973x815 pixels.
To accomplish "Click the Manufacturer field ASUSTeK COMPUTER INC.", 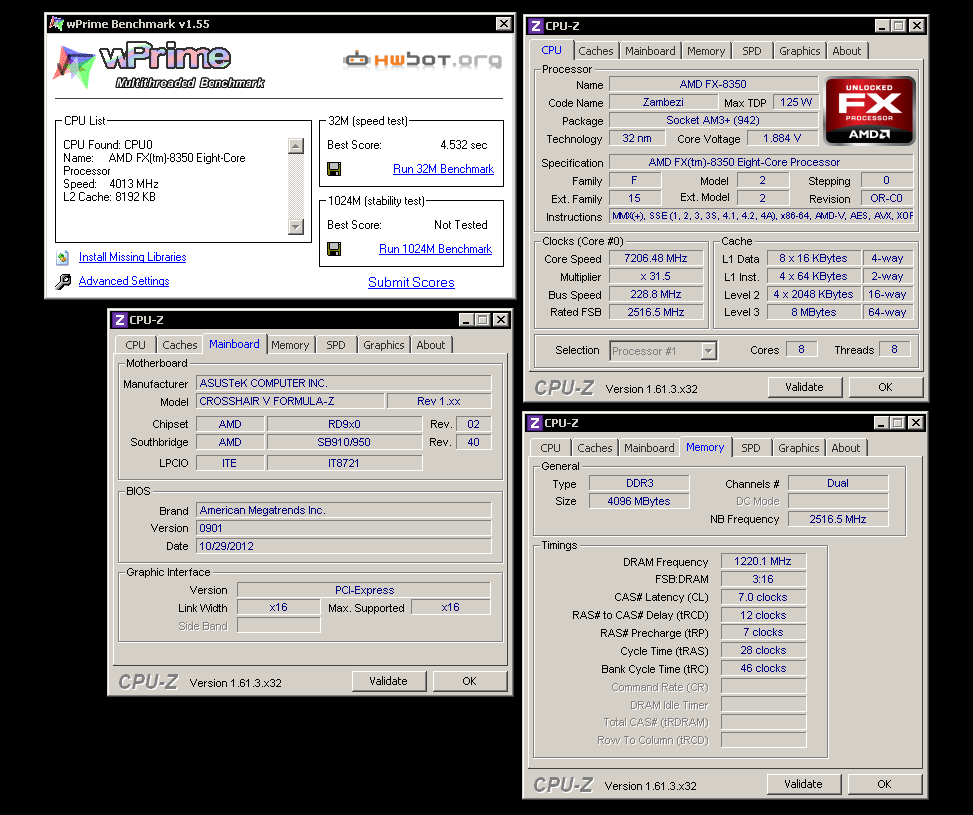I will [344, 383].
